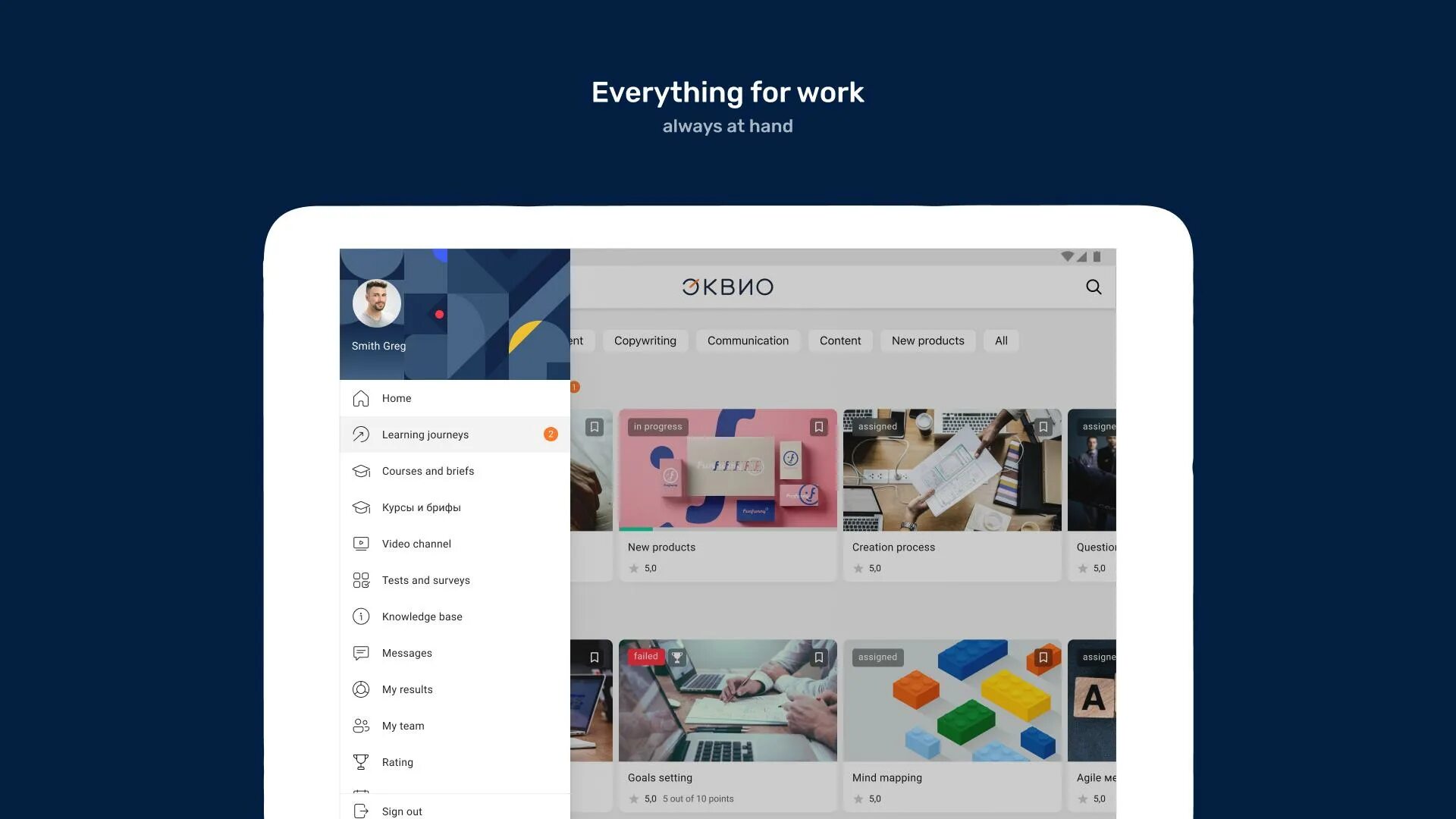Click the My results circle icon
Image resolution: width=1456 pixels, height=819 pixels.
tap(361, 689)
